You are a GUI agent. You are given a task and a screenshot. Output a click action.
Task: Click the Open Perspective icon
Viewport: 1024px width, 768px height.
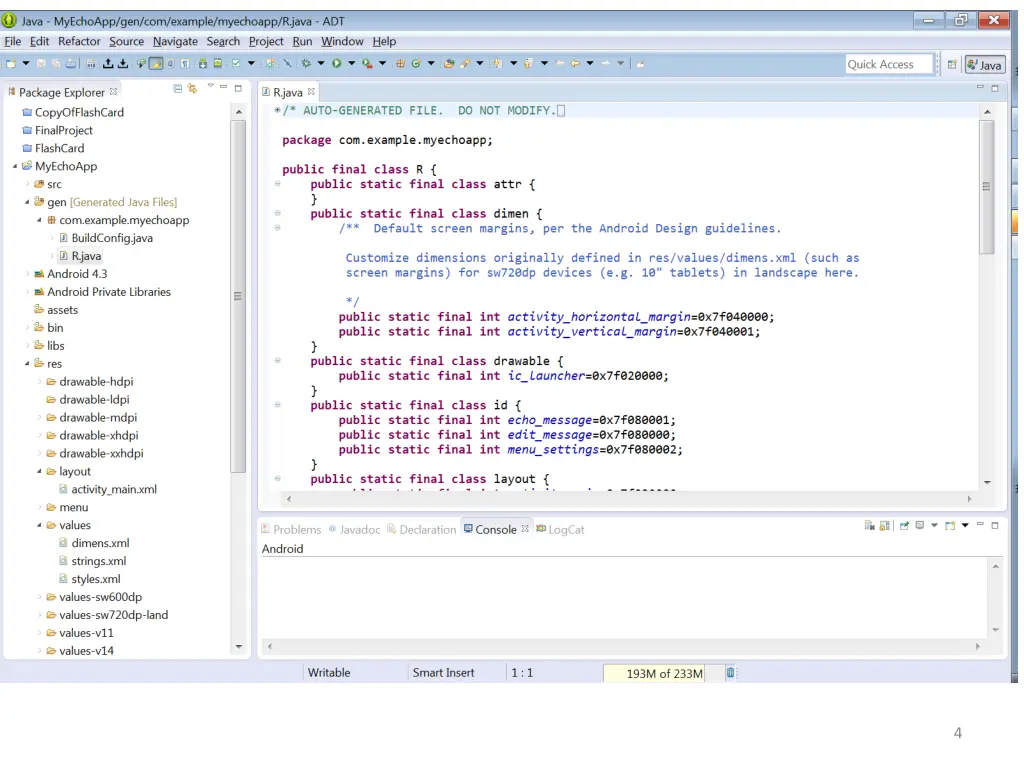pyautogui.click(x=952, y=64)
